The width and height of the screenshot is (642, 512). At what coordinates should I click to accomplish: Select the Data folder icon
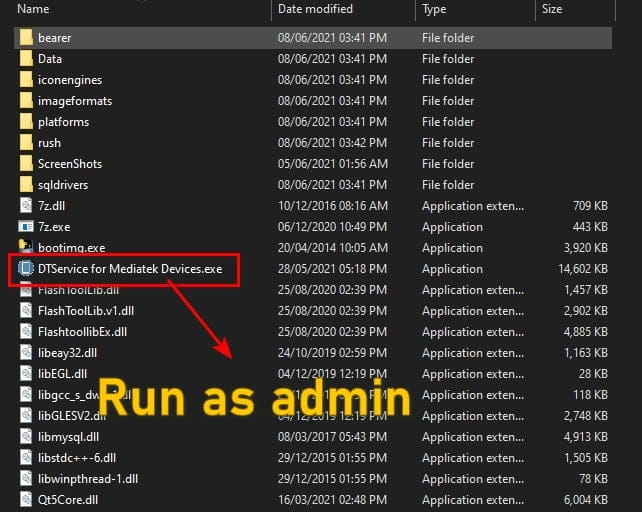(25, 59)
